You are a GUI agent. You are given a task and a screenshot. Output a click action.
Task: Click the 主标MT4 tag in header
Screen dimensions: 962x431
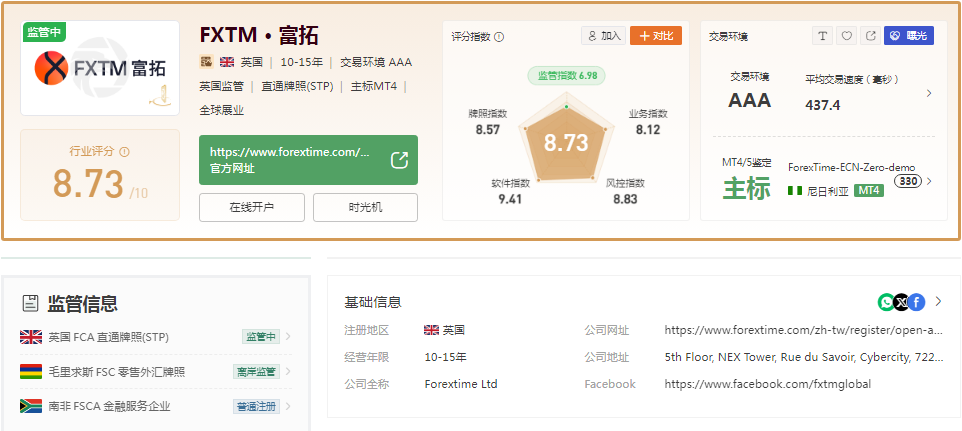tap(374, 86)
